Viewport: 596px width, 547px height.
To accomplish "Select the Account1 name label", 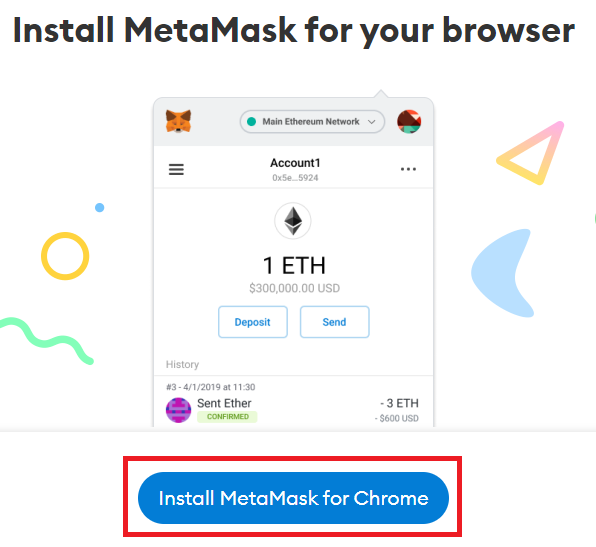I will coord(295,163).
